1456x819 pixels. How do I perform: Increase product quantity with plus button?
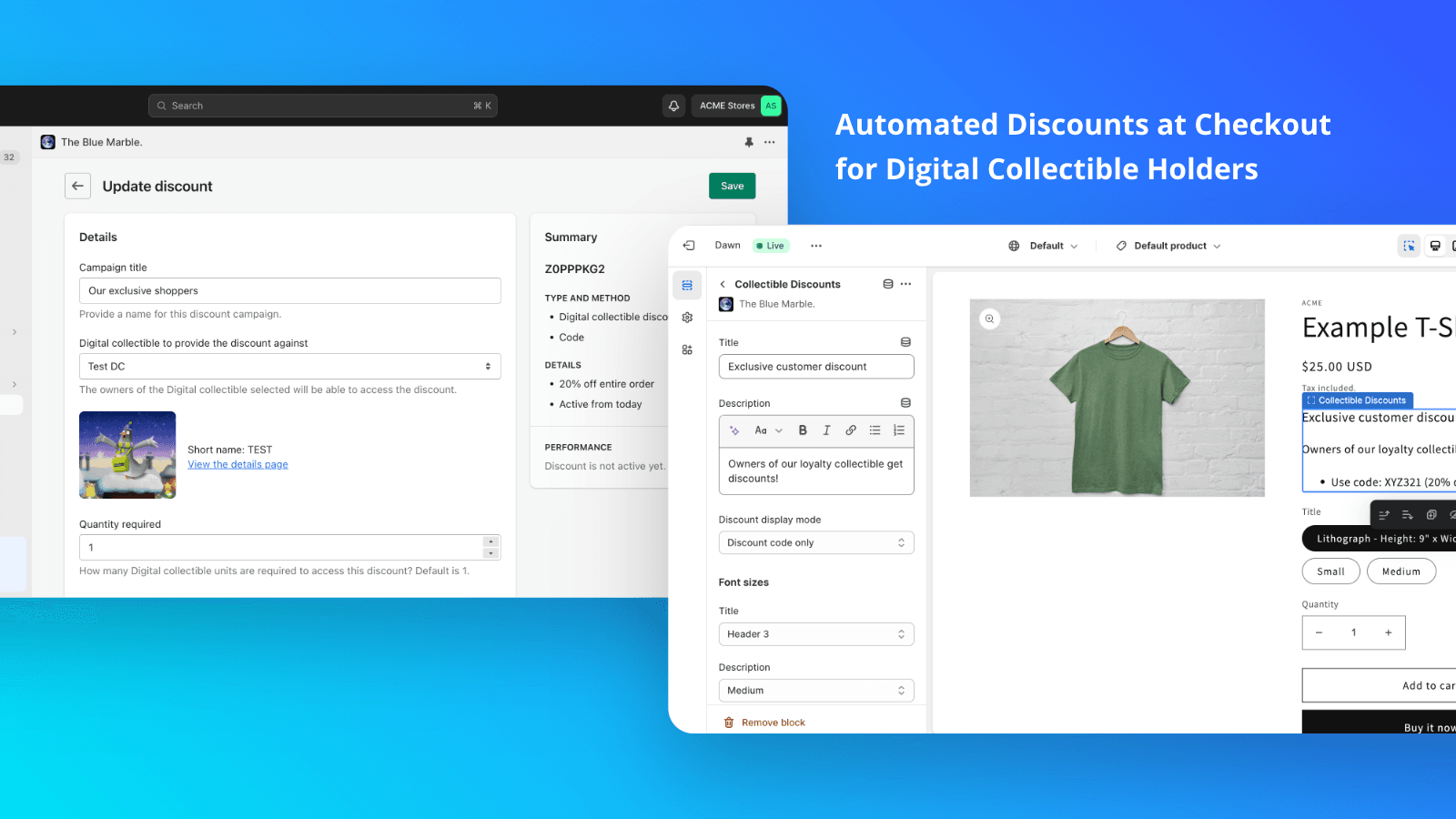1388,632
